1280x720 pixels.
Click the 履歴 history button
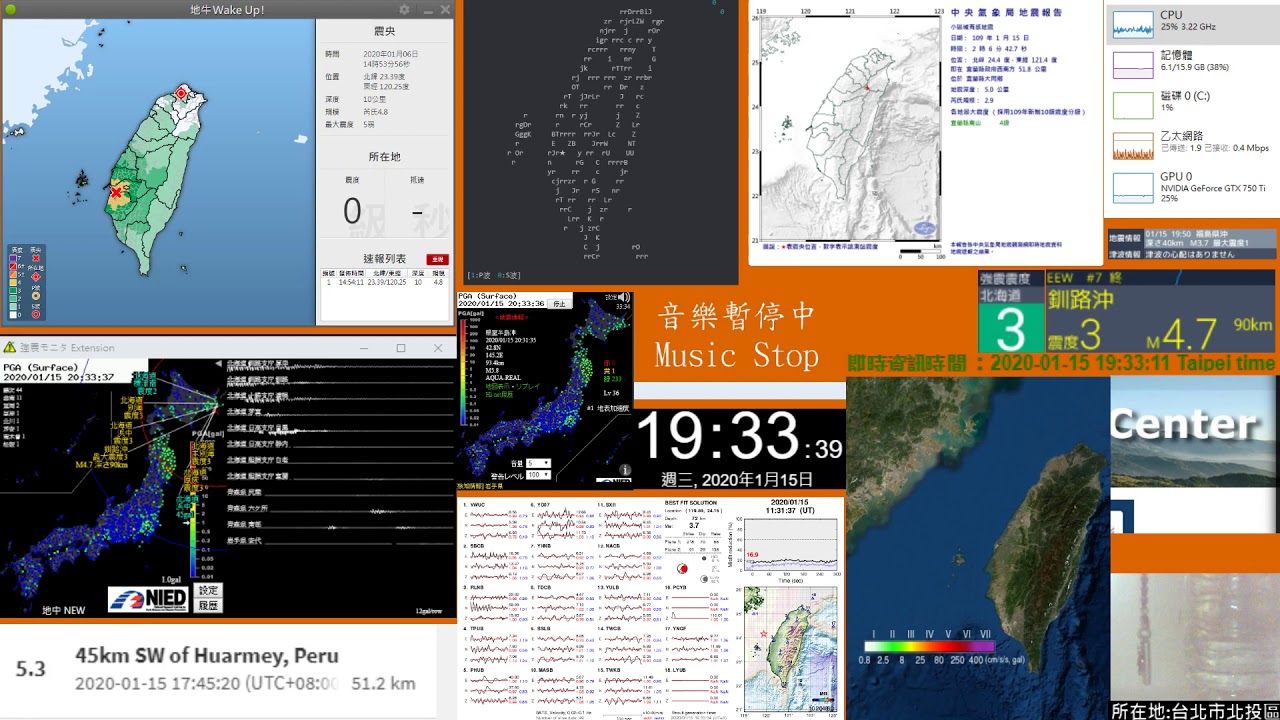pyautogui.click(x=208, y=605)
